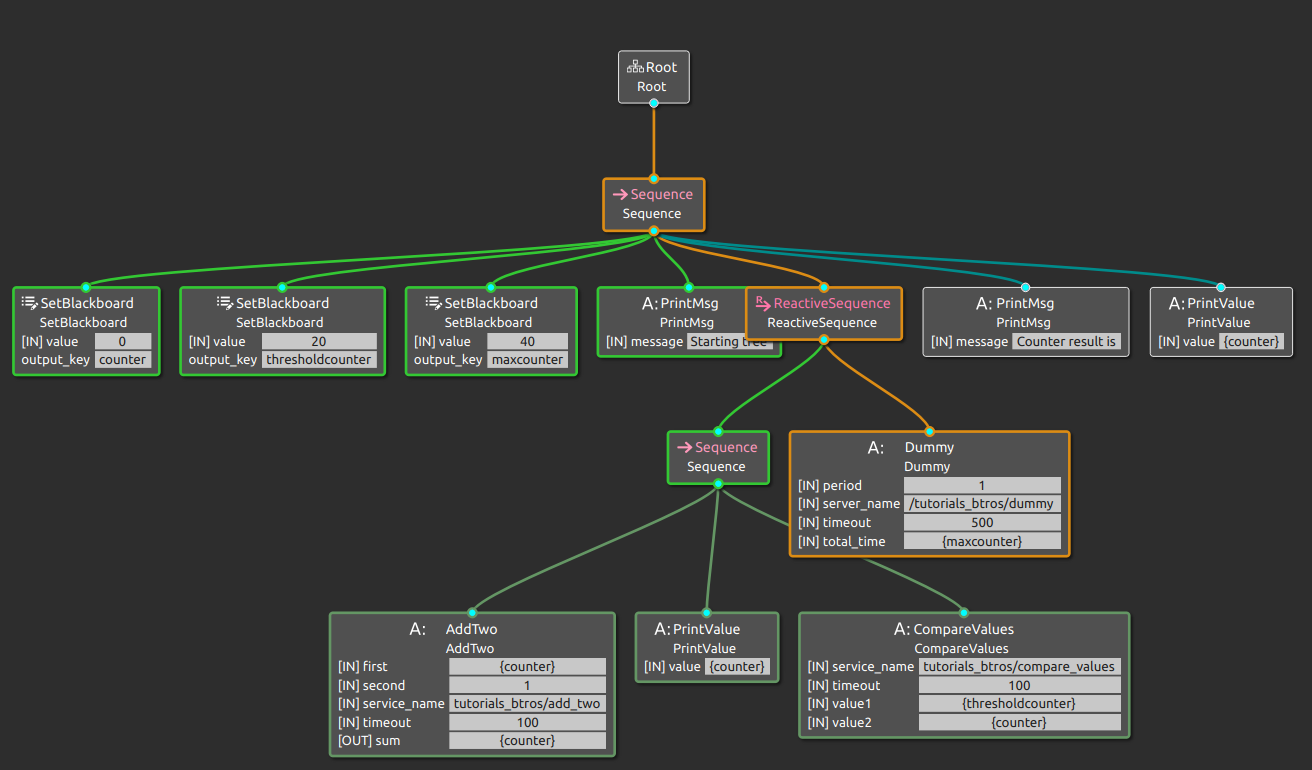Click the output port below the ReactiveSequence node
The width and height of the screenshot is (1312, 770).
[x=823, y=340]
